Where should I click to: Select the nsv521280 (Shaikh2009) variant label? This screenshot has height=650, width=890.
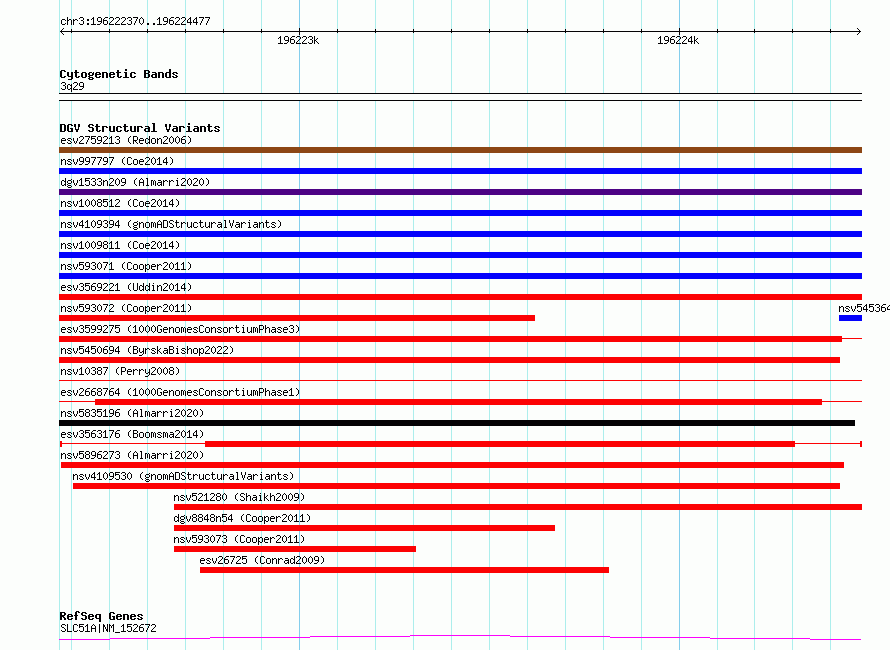(x=239, y=497)
